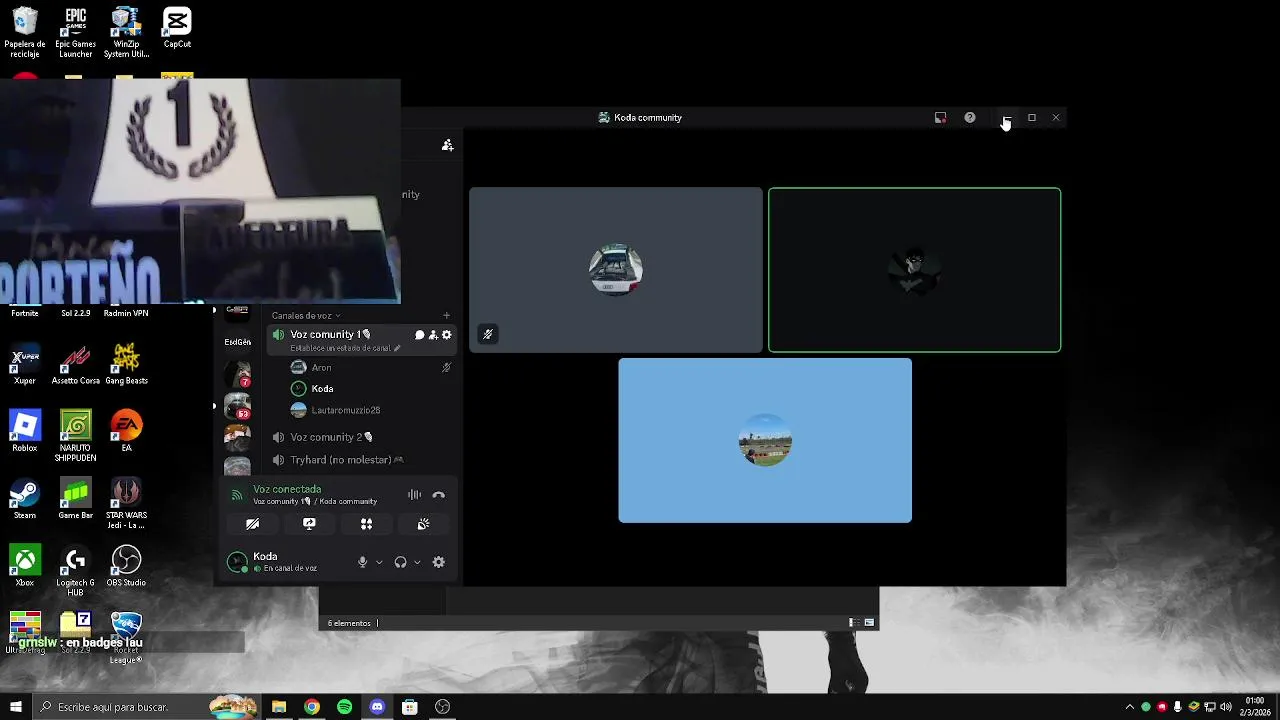
Task: Open activities launcher icon
Action: (x=366, y=524)
